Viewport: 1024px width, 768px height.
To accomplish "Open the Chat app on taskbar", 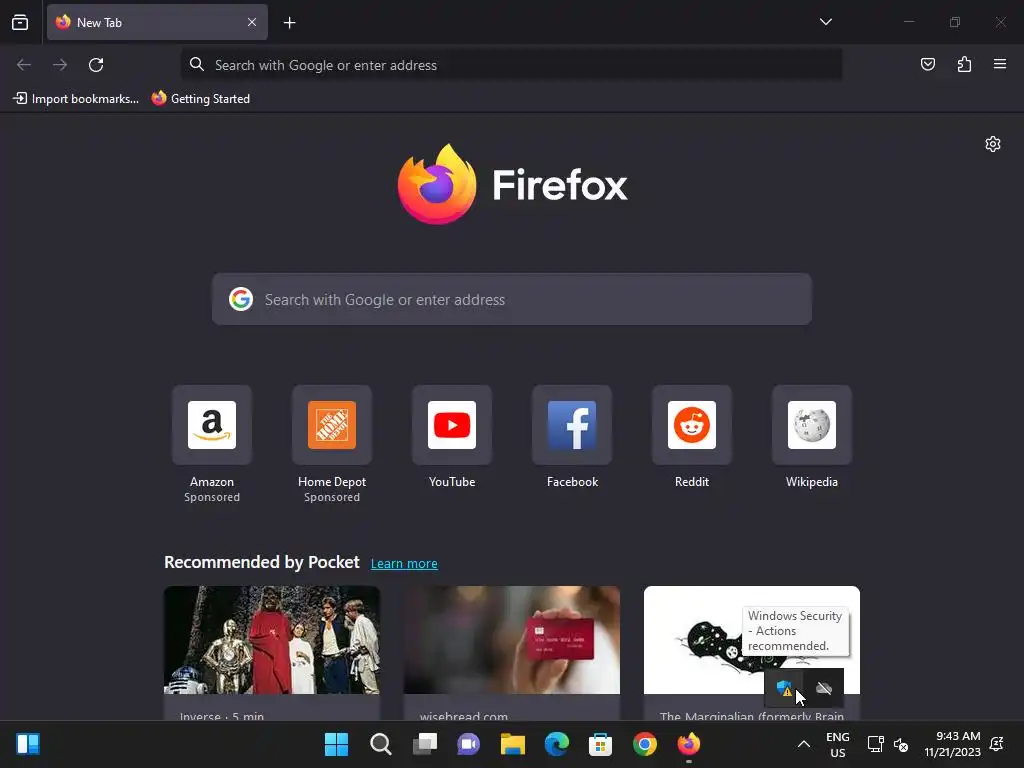I will 468,744.
